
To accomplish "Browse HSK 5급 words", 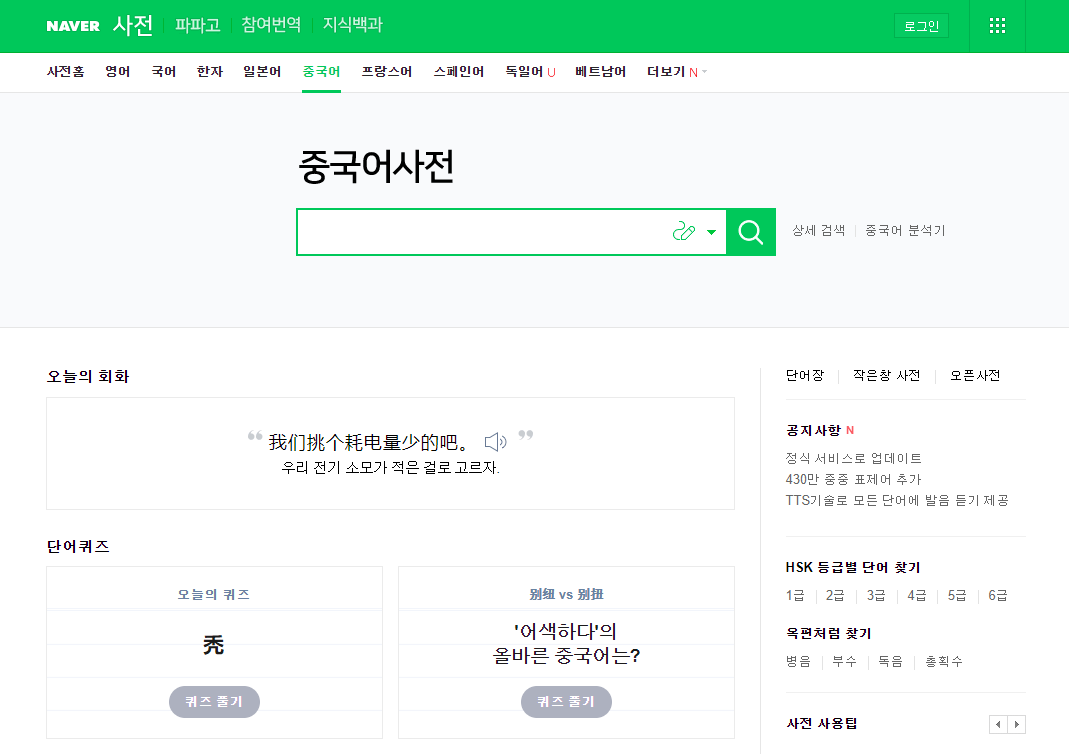I will click(x=957, y=595).
